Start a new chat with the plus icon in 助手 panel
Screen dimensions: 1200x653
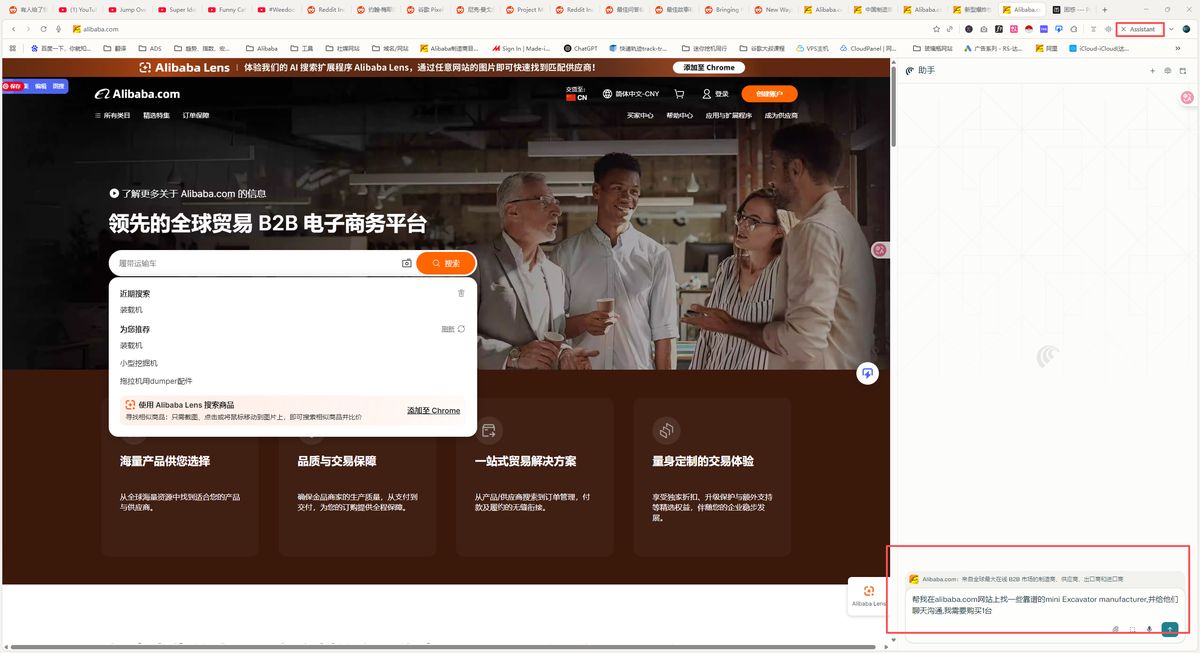pos(1152,70)
